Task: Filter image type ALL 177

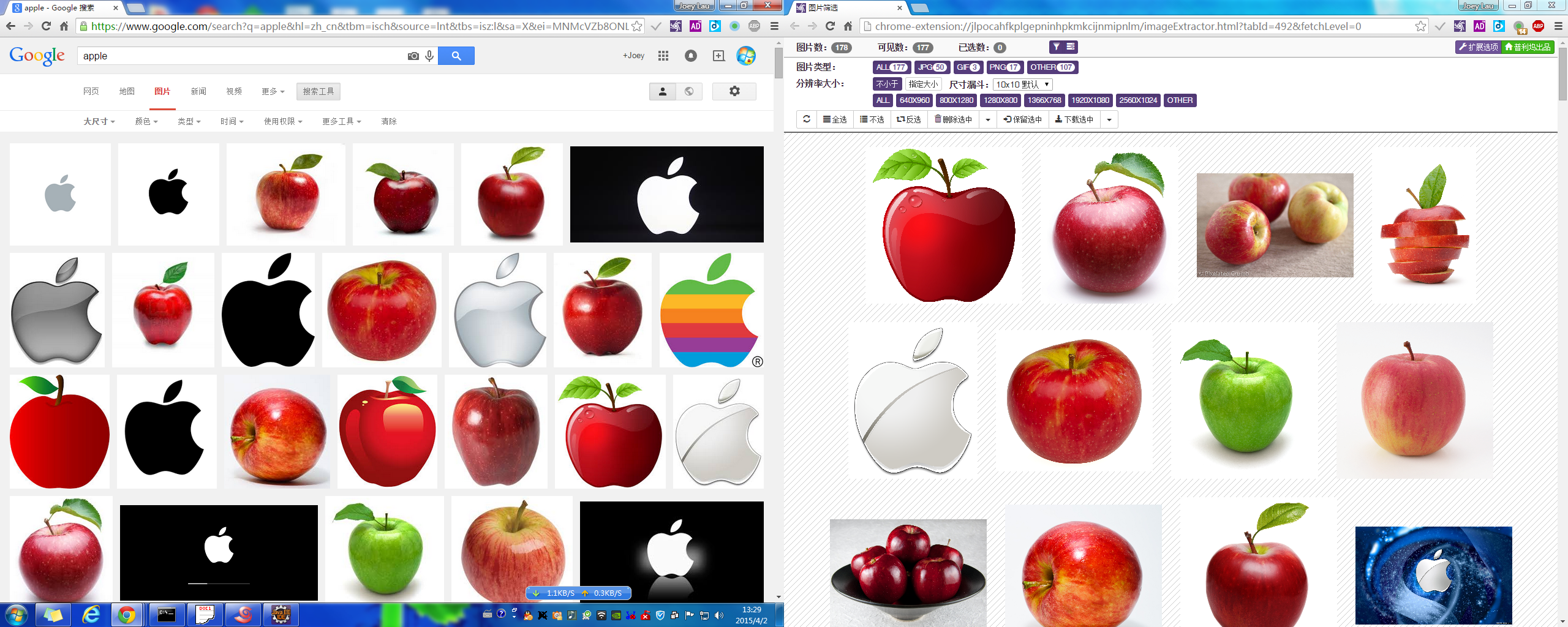Action: click(x=892, y=67)
